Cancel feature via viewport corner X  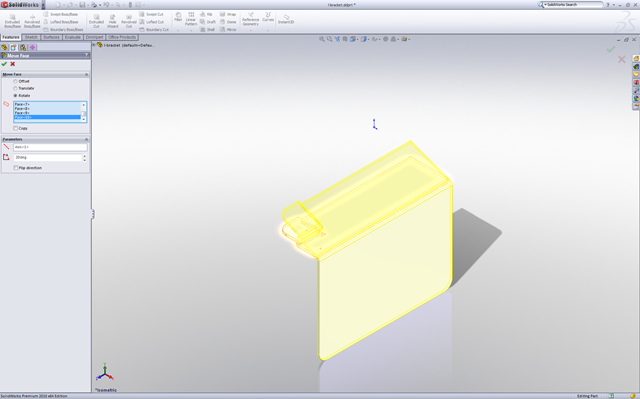(621, 60)
